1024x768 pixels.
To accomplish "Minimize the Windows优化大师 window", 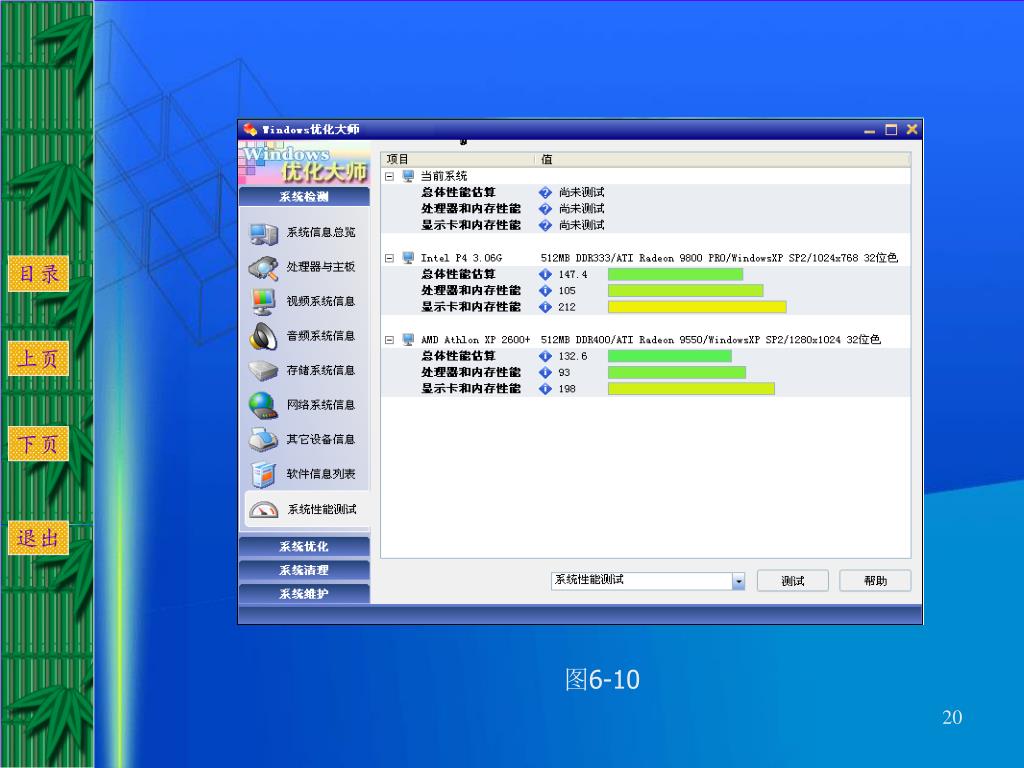I will (869, 130).
